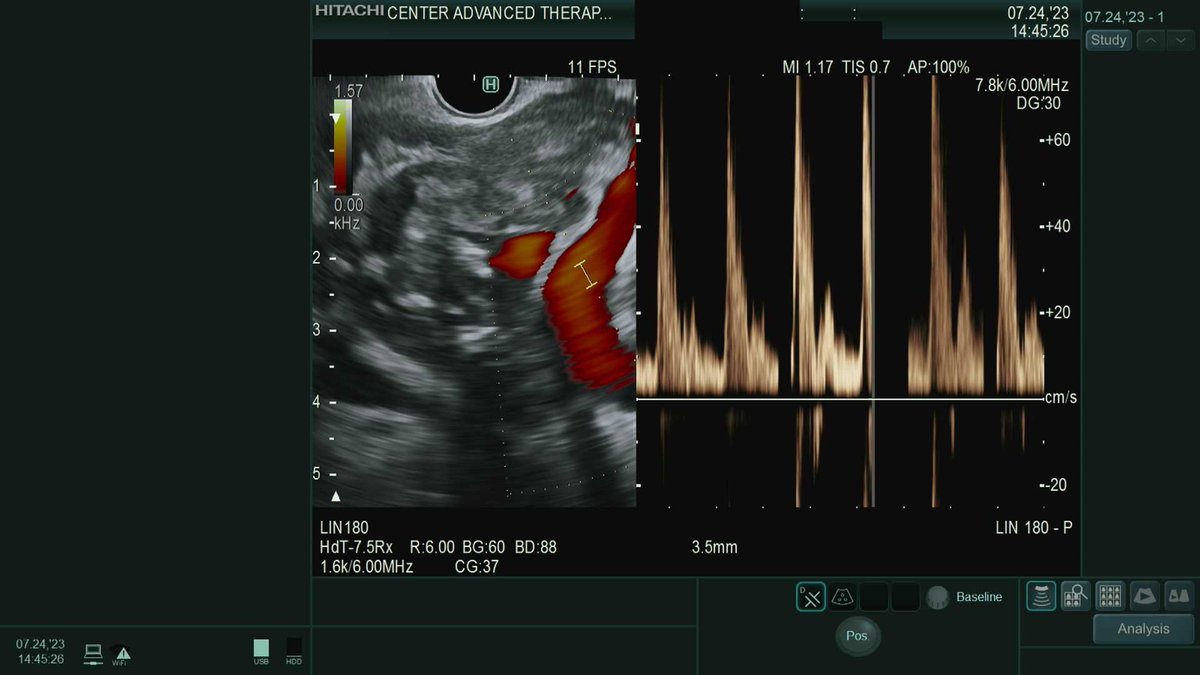Click the 'DG:30' Doppler gain text

point(1038,104)
